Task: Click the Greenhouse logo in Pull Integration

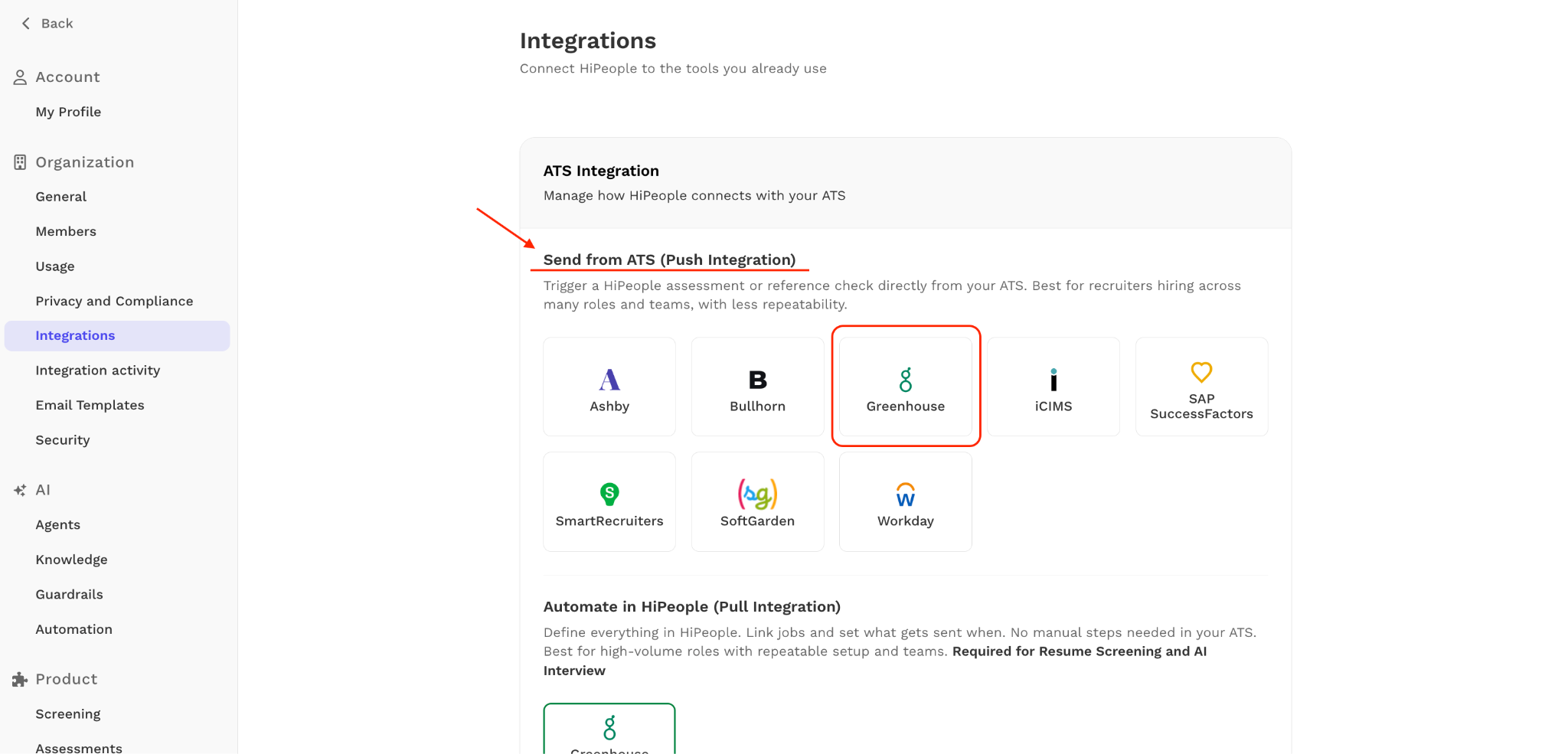Action: [609, 728]
